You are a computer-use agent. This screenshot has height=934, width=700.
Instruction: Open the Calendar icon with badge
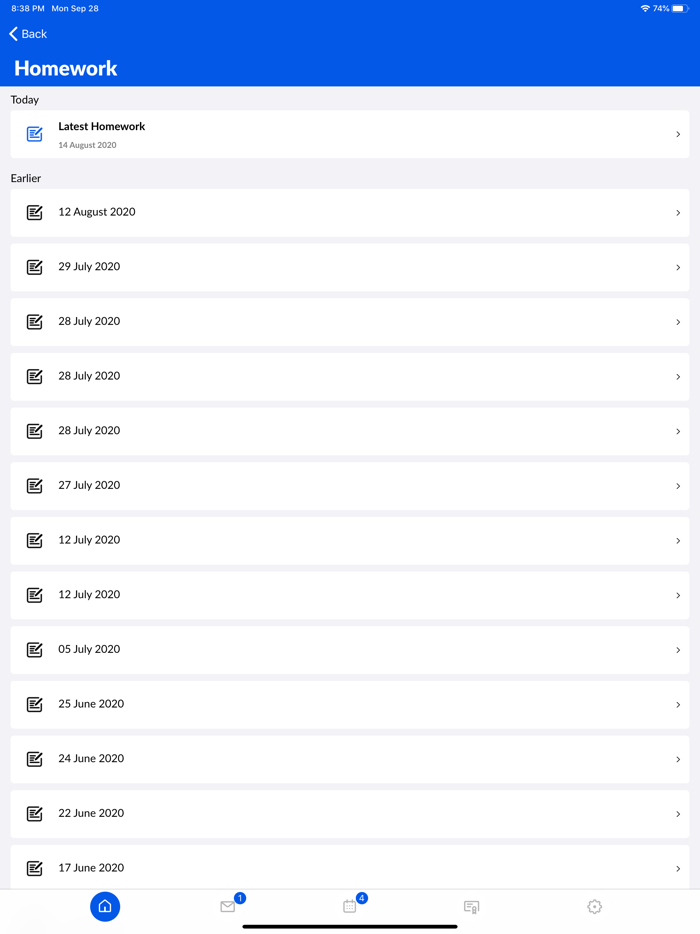350,906
